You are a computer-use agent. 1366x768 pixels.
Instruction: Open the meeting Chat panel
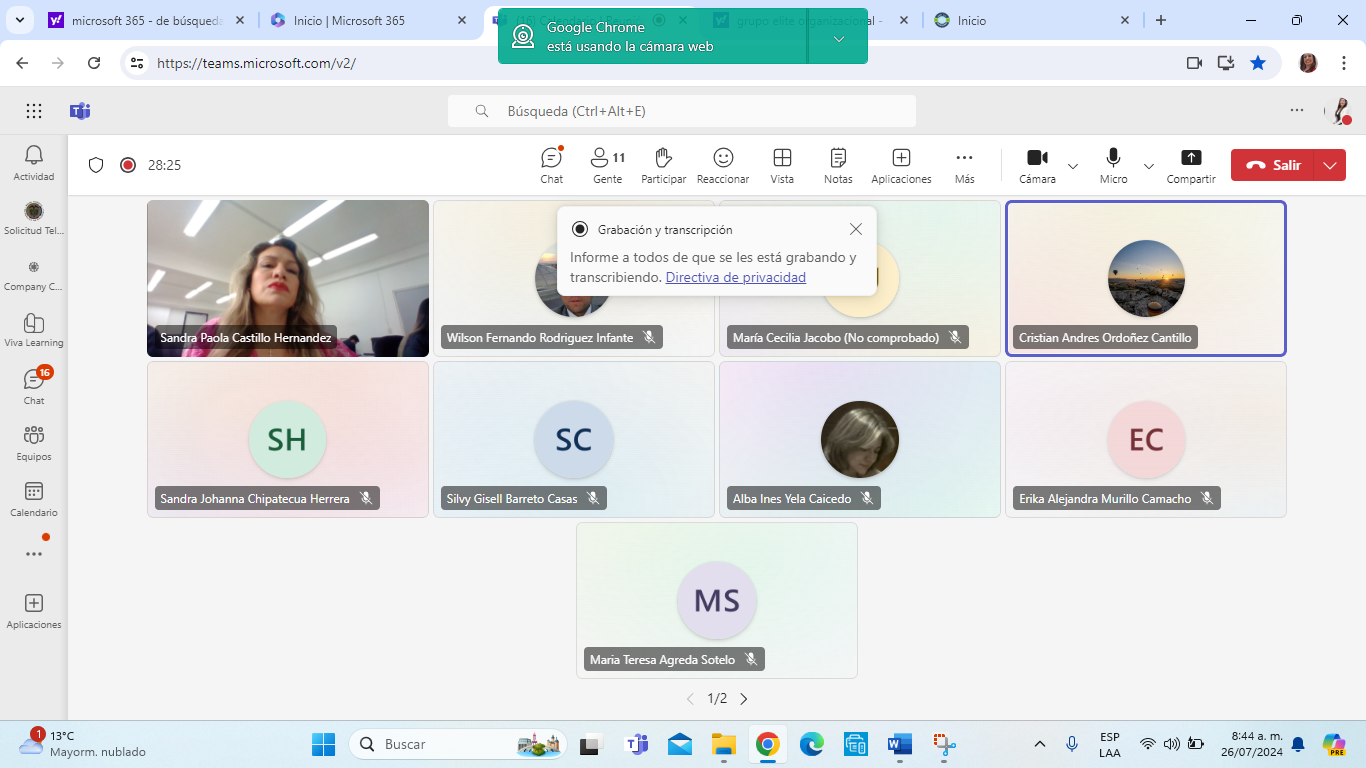click(x=552, y=166)
